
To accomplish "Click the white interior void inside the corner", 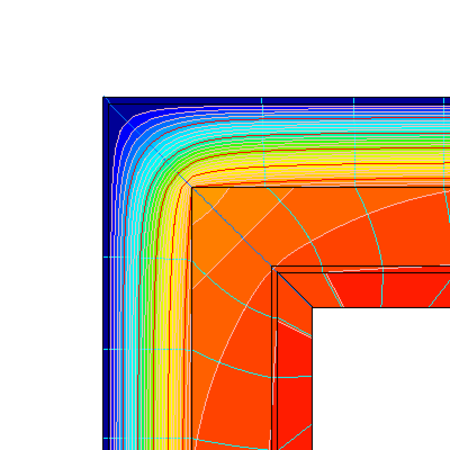I will pos(381,379).
